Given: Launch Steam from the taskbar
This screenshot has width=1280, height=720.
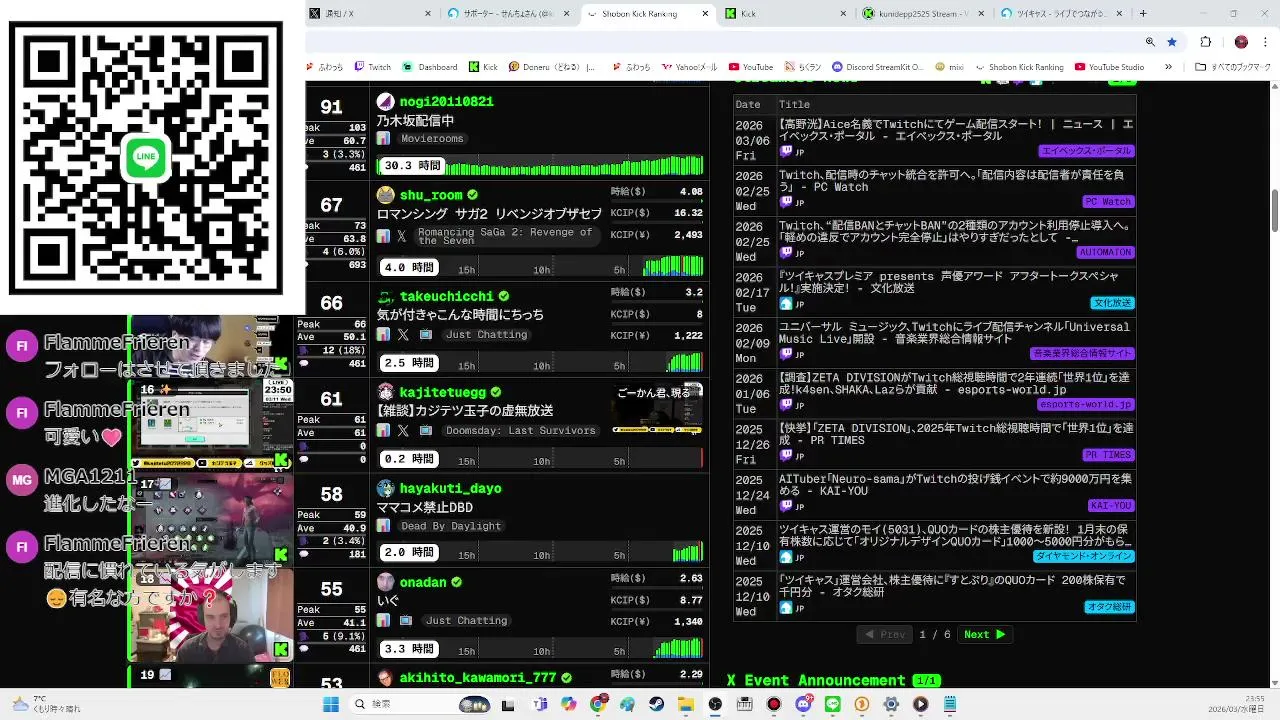Looking at the screenshot, I should pyautogui.click(x=657, y=704).
